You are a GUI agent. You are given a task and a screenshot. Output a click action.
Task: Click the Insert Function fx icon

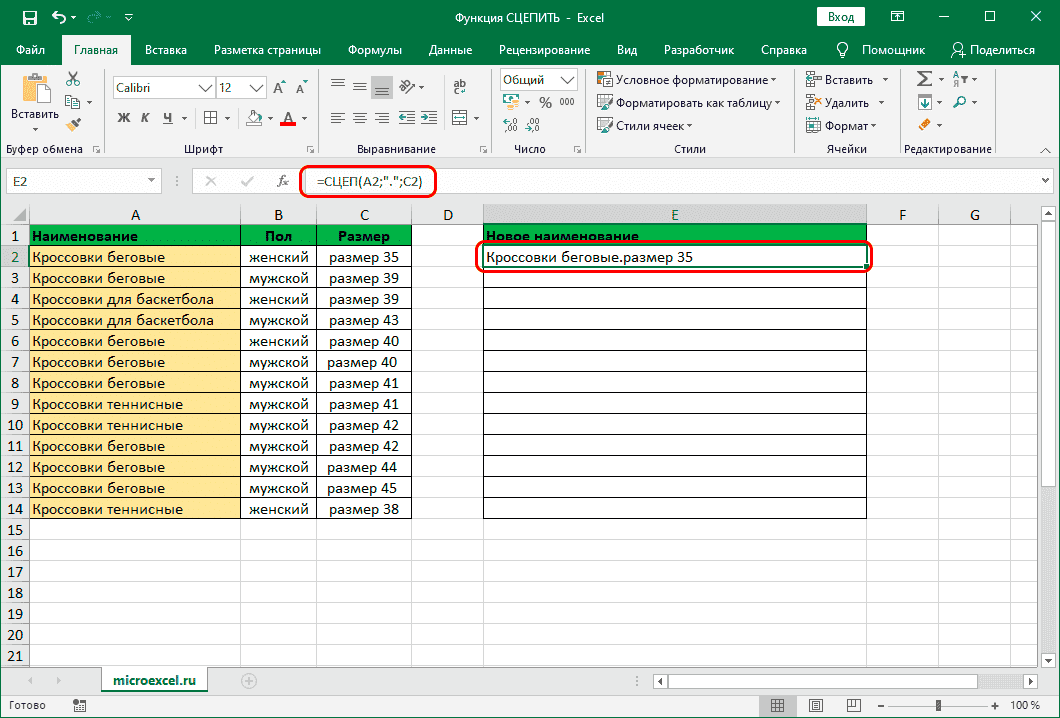click(x=283, y=181)
